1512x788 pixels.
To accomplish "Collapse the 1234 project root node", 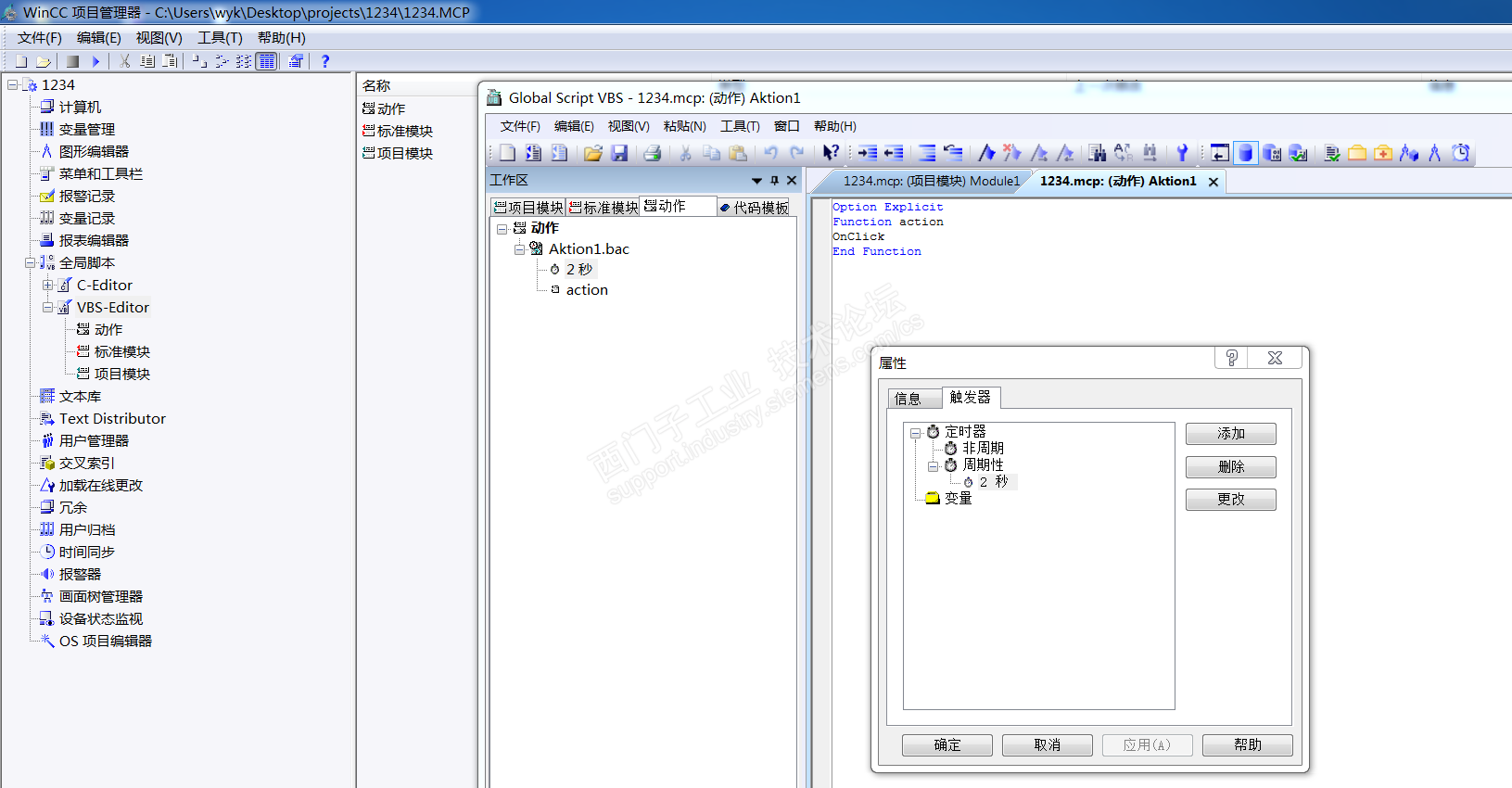I will click(x=13, y=84).
